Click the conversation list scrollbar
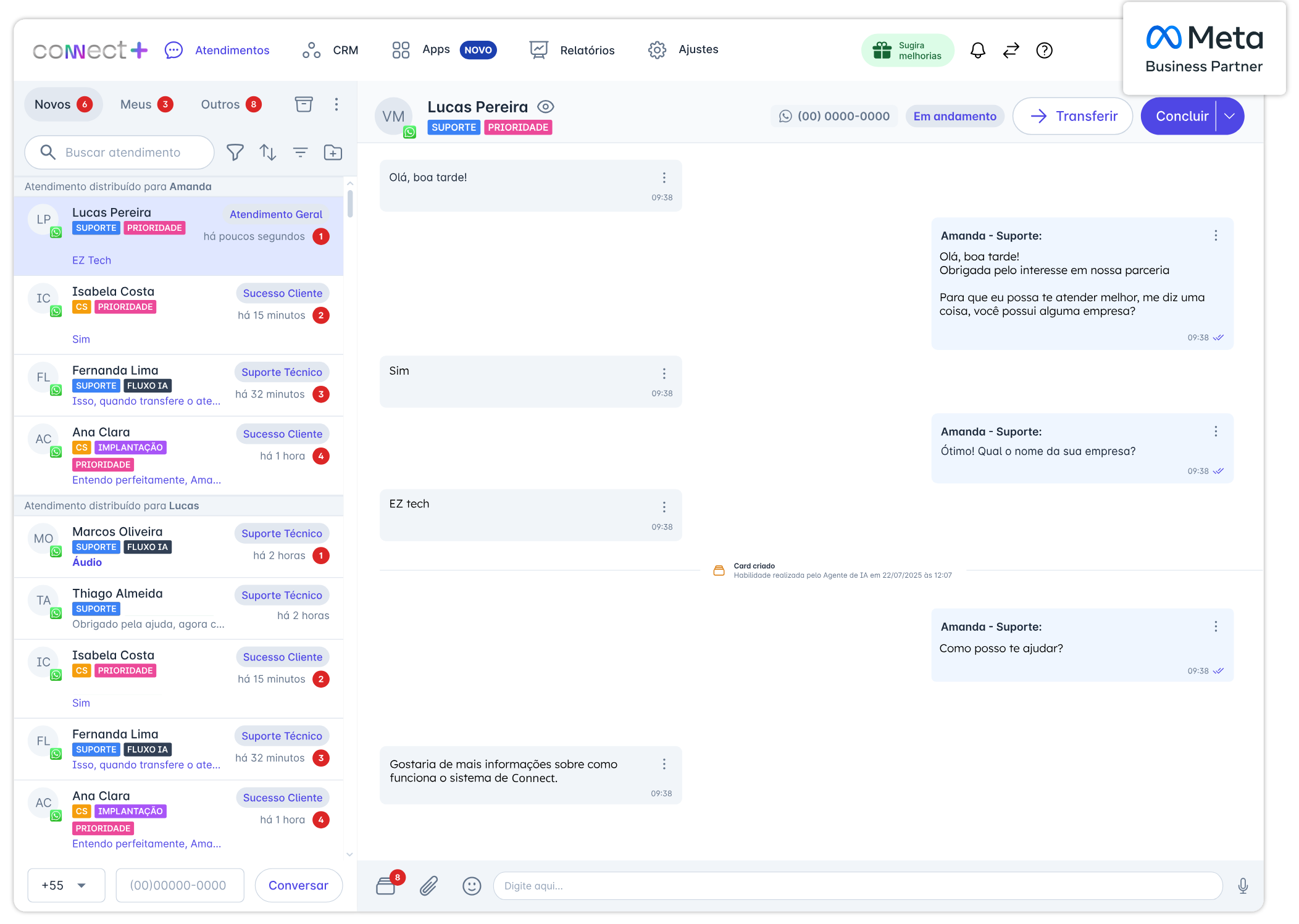 350,204
